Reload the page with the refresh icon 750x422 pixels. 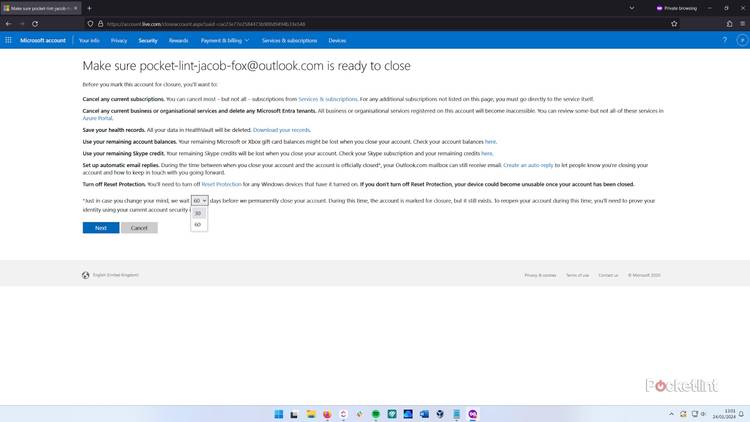click(x=35, y=23)
